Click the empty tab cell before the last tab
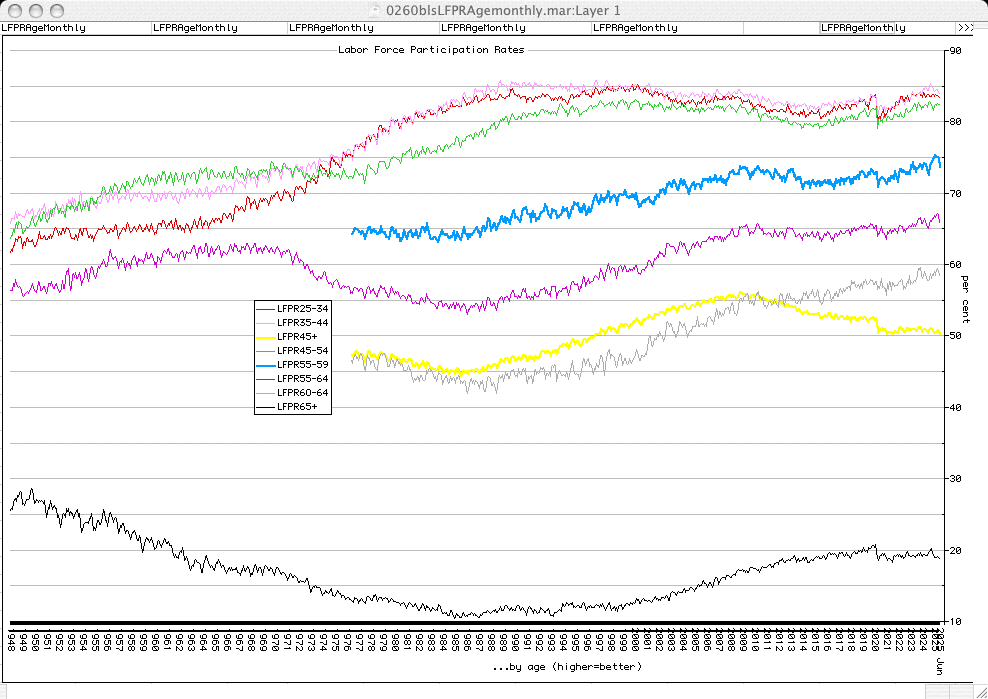Image resolution: width=988 pixels, height=699 pixels. tap(781, 28)
